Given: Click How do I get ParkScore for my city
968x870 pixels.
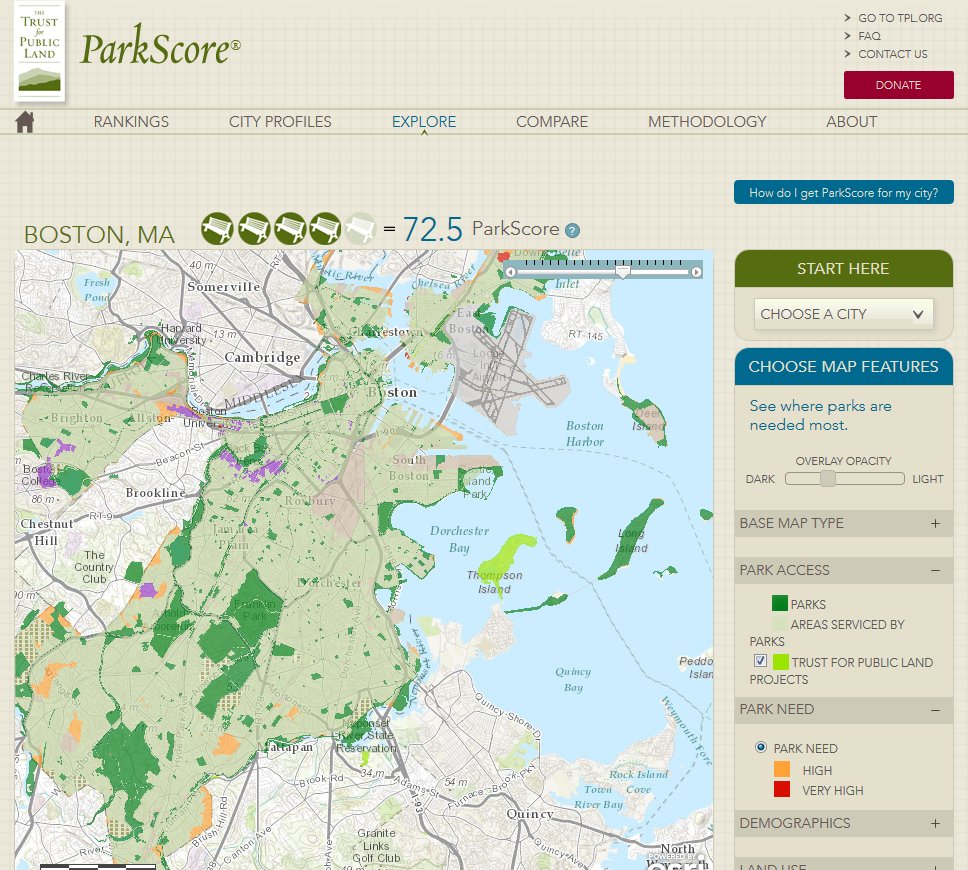Looking at the screenshot, I should 843,193.
